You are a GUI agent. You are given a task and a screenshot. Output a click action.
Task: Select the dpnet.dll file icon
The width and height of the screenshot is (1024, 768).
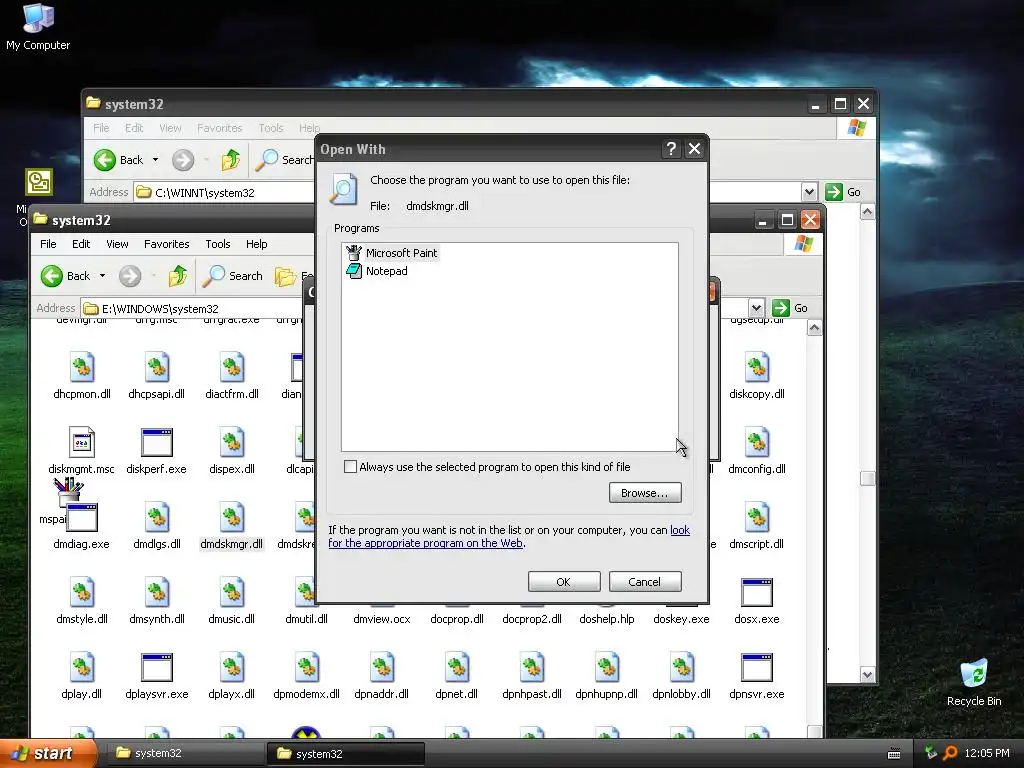(x=457, y=667)
